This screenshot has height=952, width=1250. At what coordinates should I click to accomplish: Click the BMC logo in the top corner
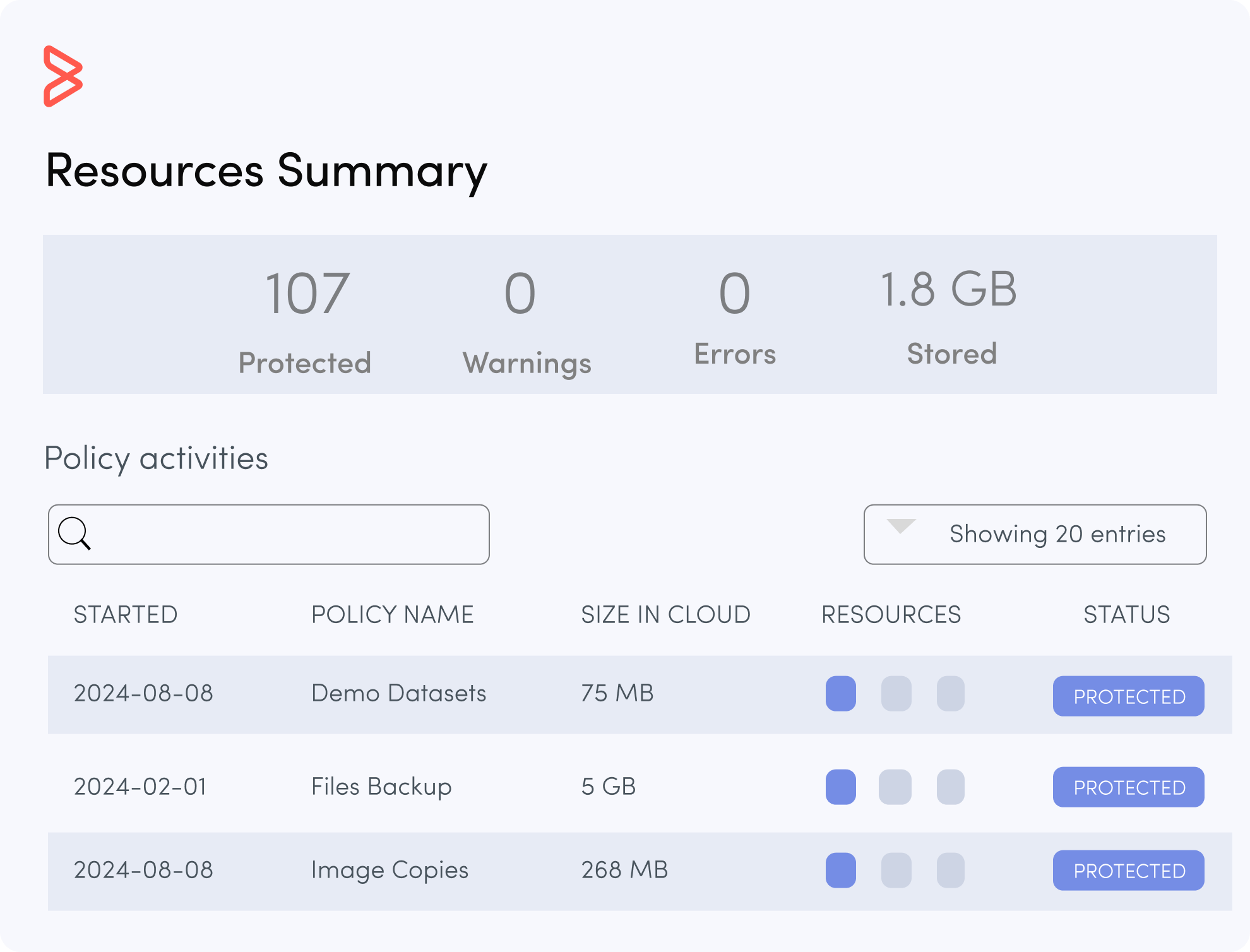click(x=63, y=75)
